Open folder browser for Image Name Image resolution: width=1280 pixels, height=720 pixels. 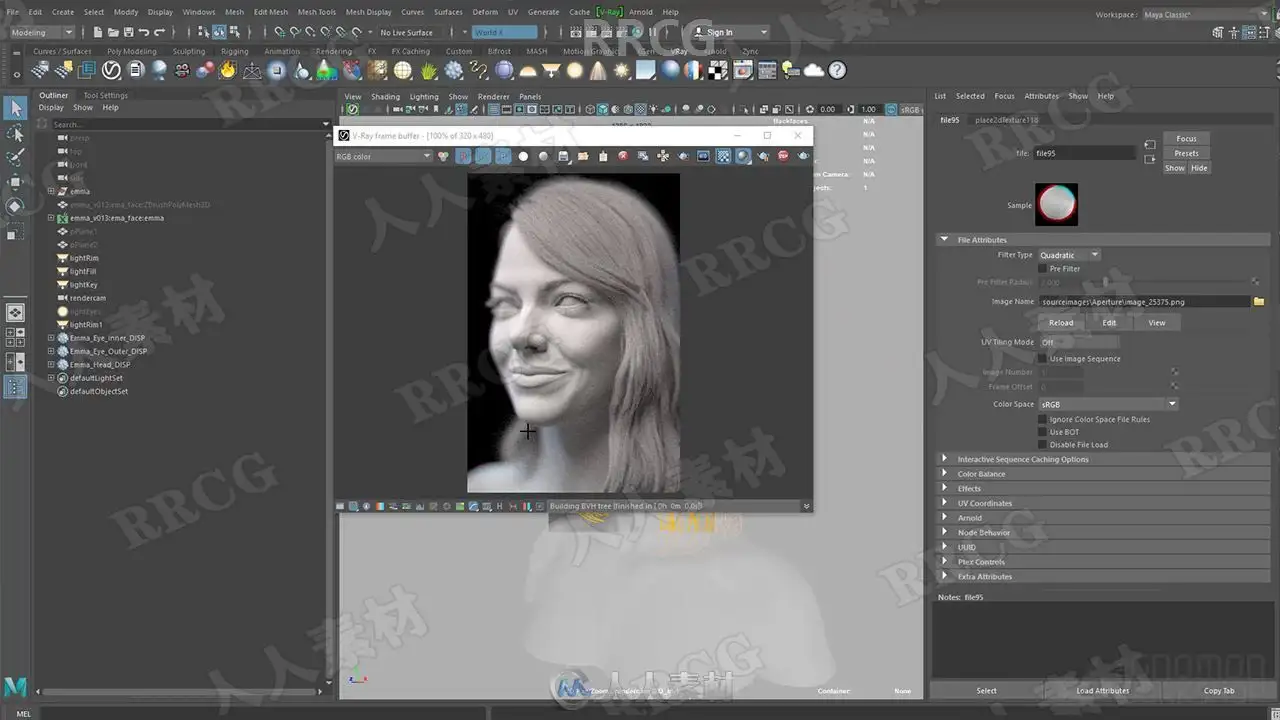tap(1258, 301)
